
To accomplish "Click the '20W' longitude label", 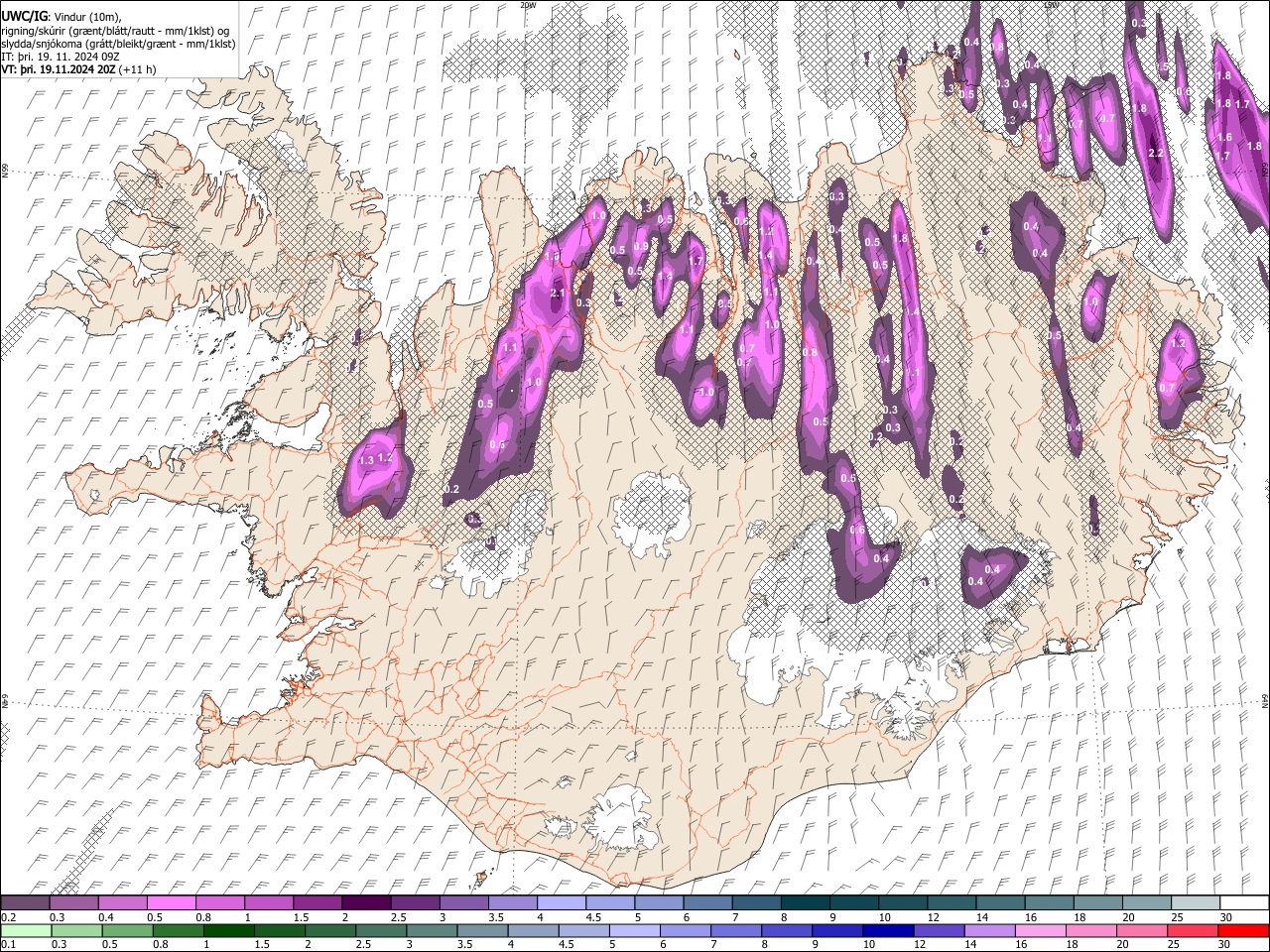I will pyautogui.click(x=528, y=5).
